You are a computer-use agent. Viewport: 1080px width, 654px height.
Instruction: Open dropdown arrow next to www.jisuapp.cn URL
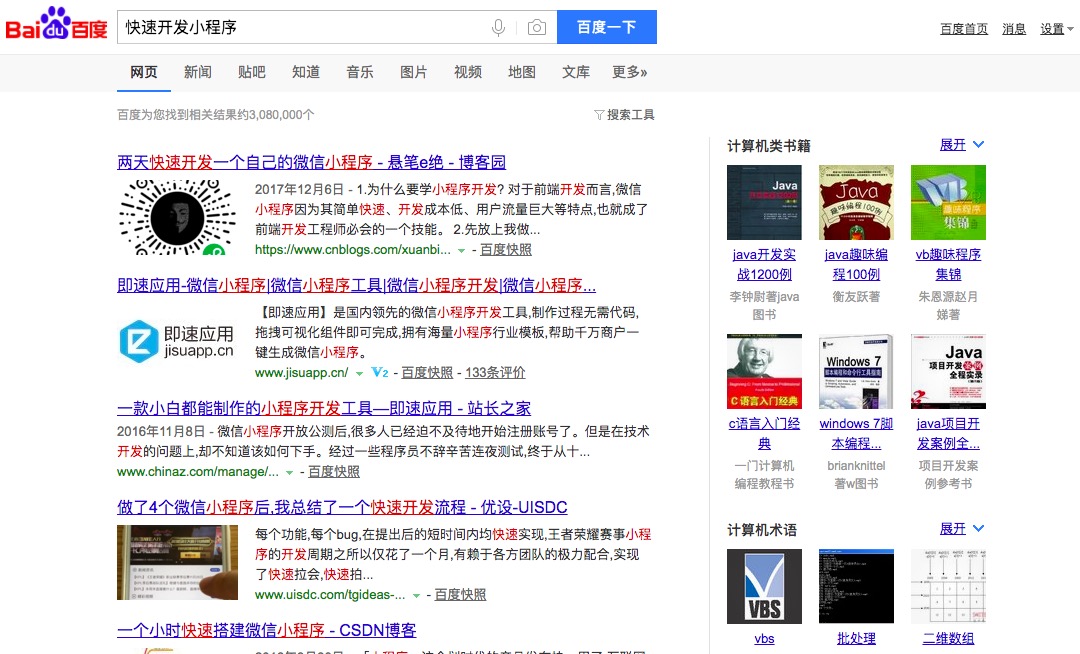click(359, 373)
